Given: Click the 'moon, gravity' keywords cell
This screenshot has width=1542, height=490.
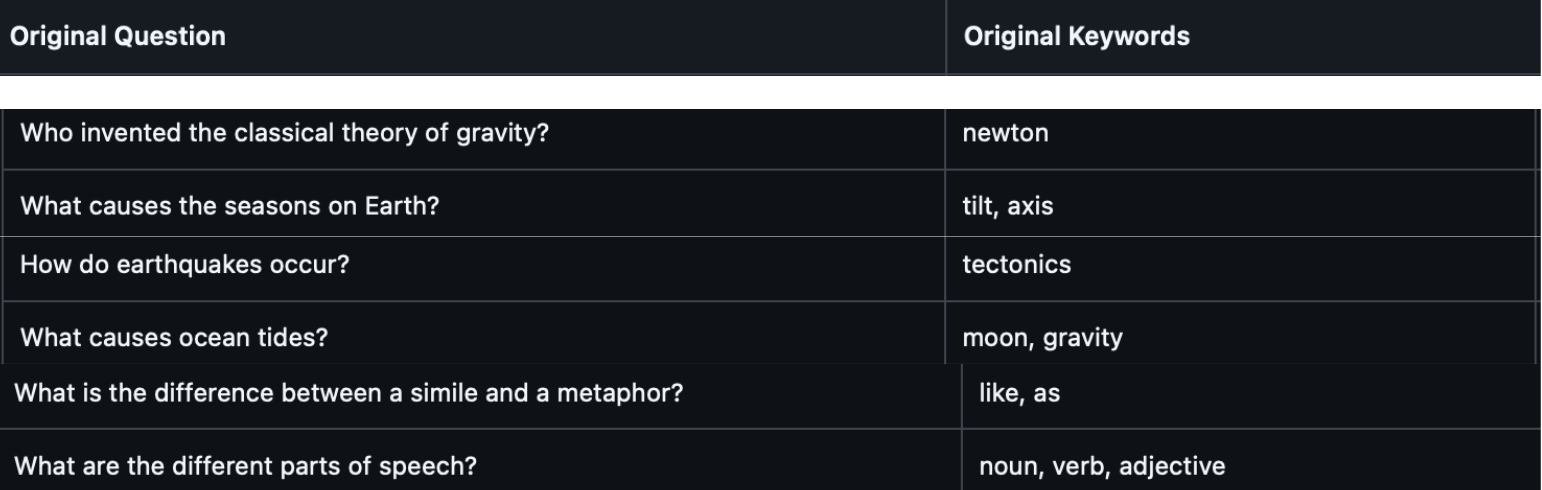Looking at the screenshot, I should click(1041, 338).
